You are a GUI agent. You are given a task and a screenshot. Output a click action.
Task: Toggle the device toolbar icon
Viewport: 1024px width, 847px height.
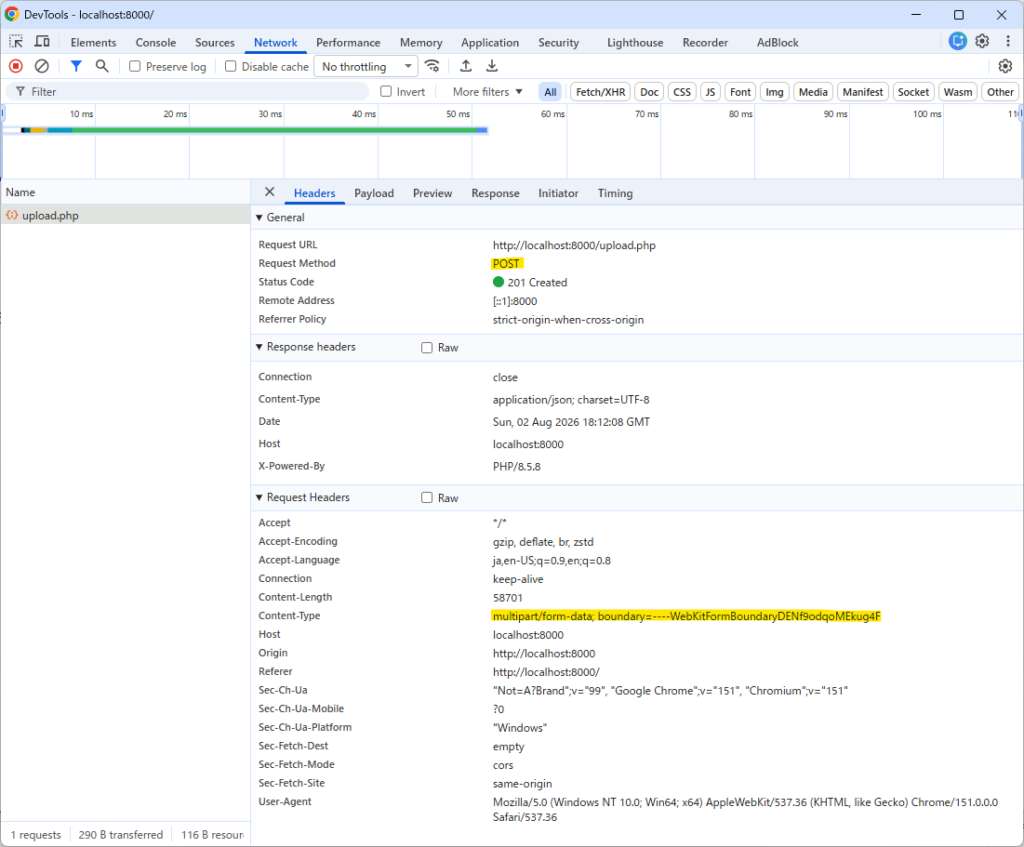tap(42, 42)
